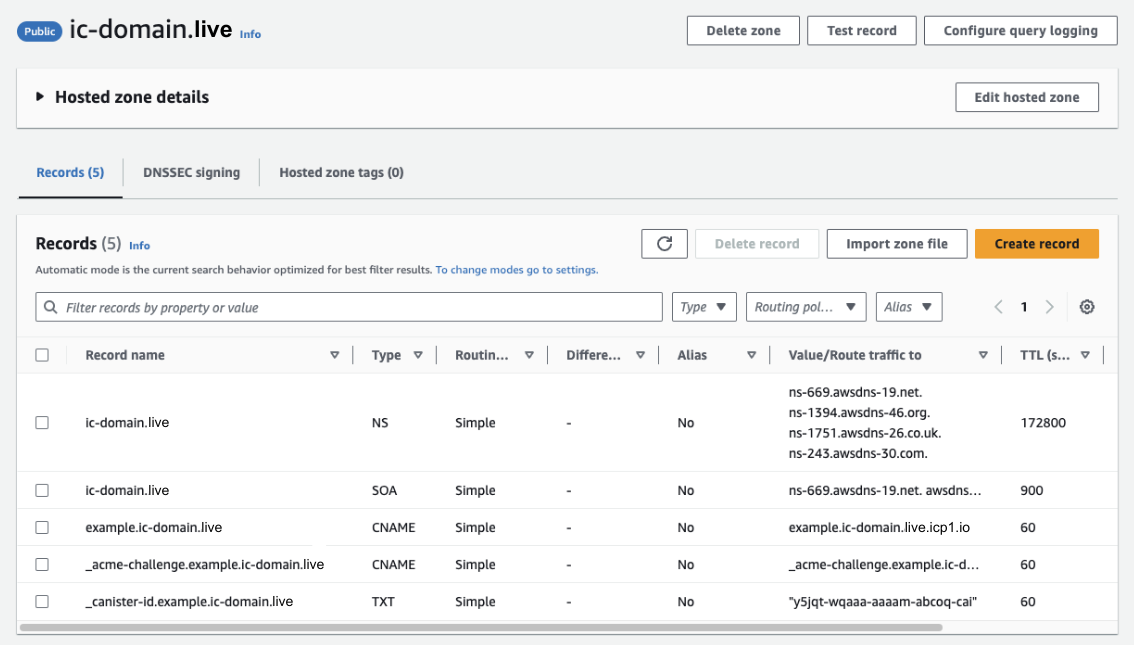Follow 'To change modes go to settings' link
Screen dimensions: 1134x645
[516, 270]
